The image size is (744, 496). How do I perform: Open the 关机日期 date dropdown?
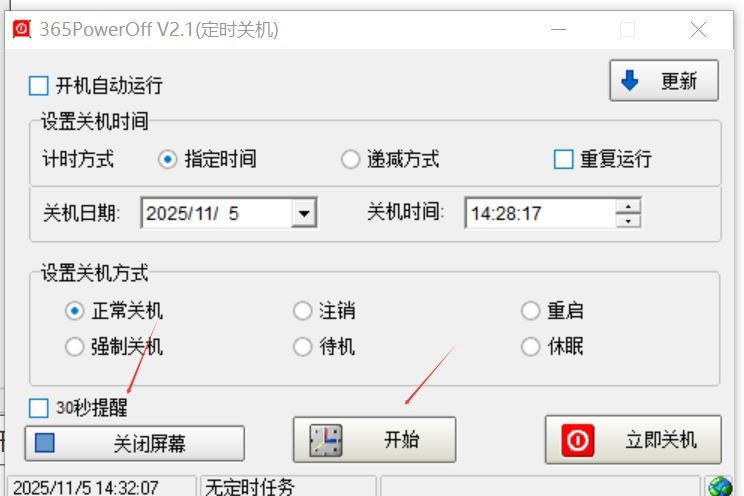[304, 213]
